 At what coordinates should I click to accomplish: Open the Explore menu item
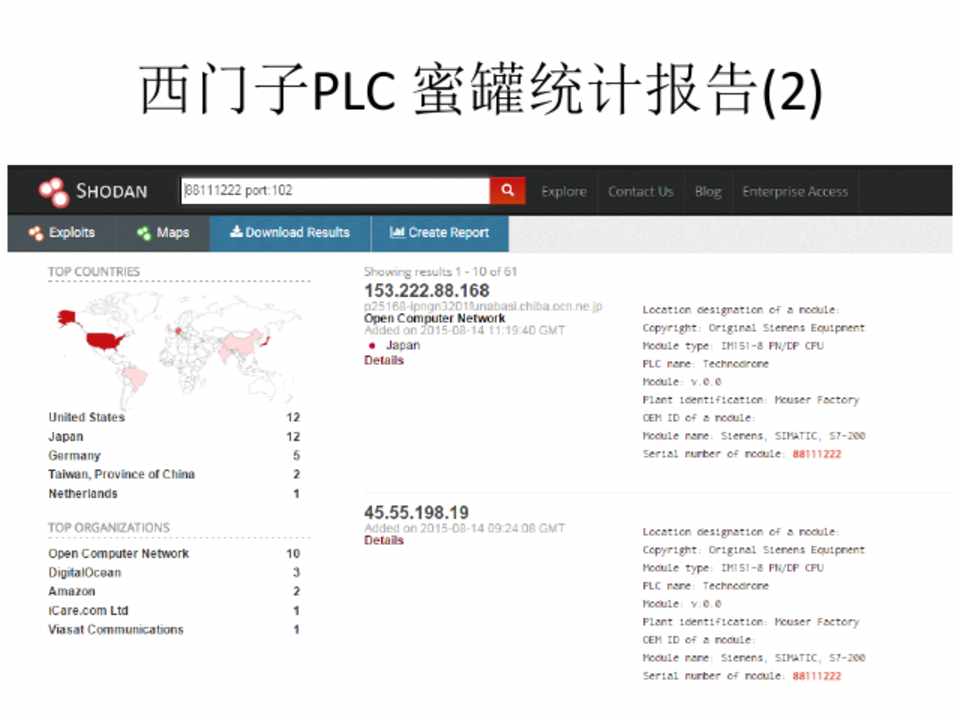(x=564, y=192)
